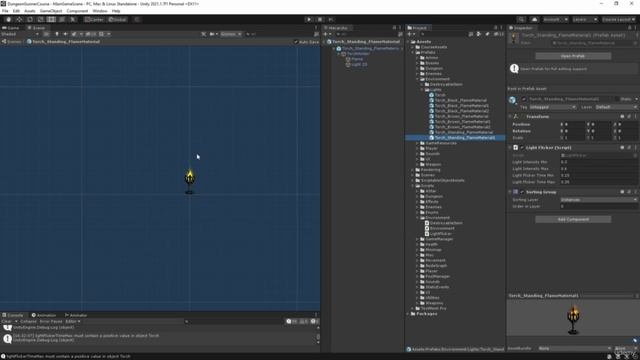Select the Torch prefab in Lights folder
Screen dimensions: 640x360
(x=440, y=95)
